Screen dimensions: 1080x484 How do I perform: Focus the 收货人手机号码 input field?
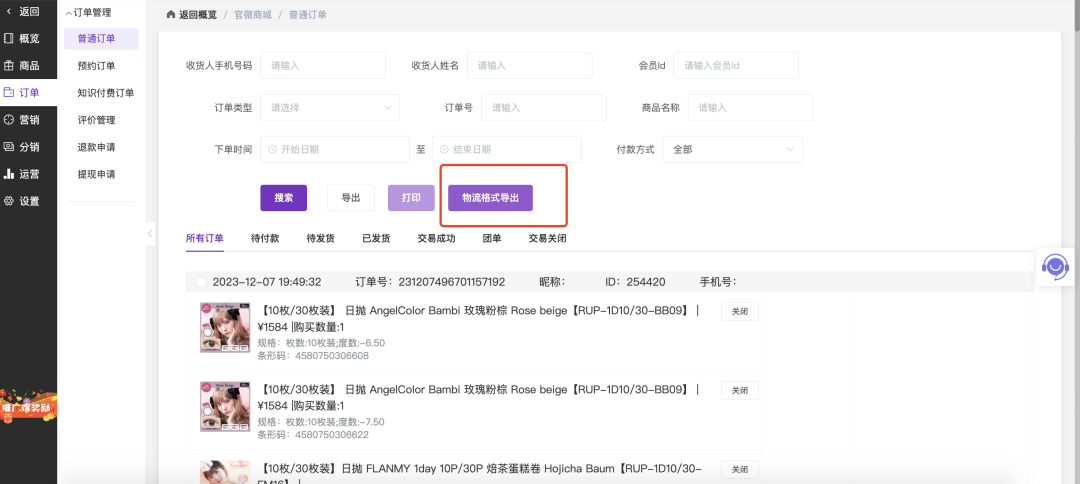point(322,65)
